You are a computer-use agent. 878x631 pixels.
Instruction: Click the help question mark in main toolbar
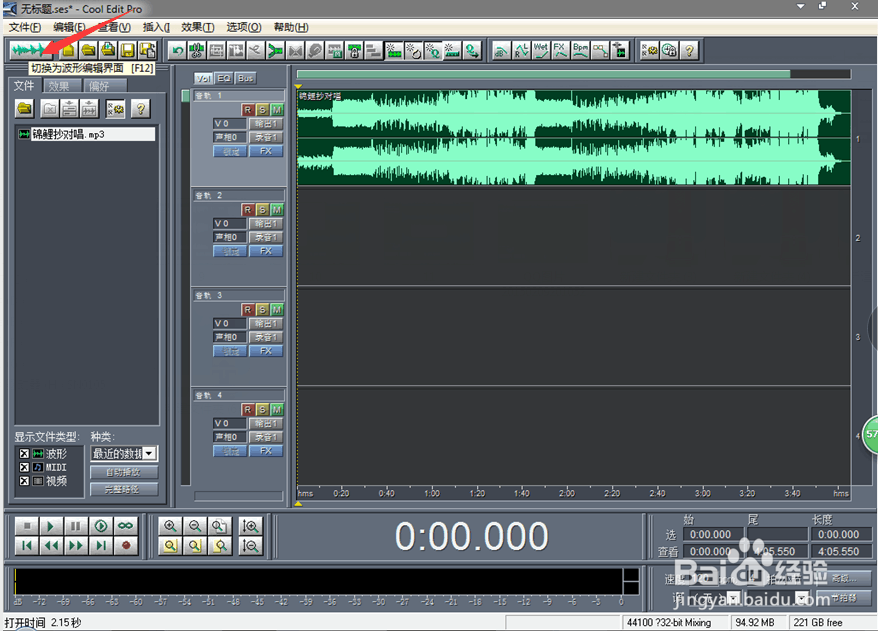pos(689,50)
